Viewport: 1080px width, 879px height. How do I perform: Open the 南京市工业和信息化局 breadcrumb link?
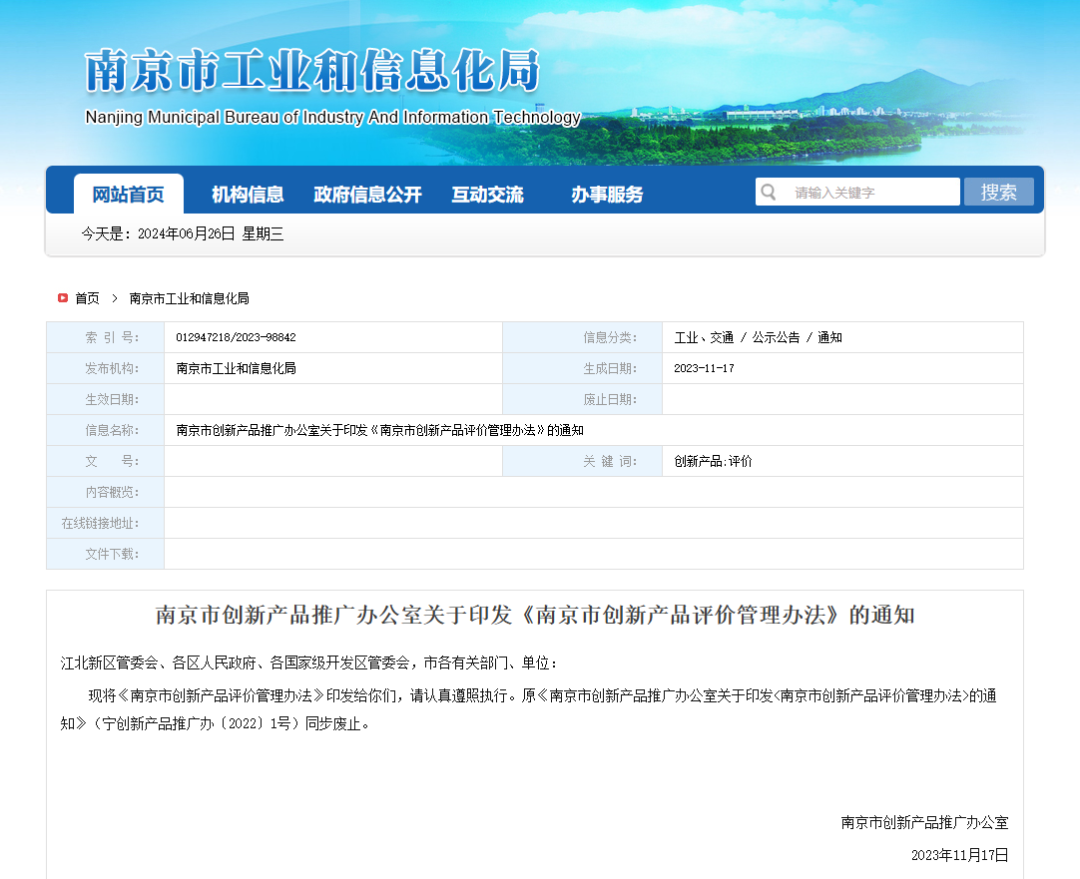pyautogui.click(x=189, y=298)
